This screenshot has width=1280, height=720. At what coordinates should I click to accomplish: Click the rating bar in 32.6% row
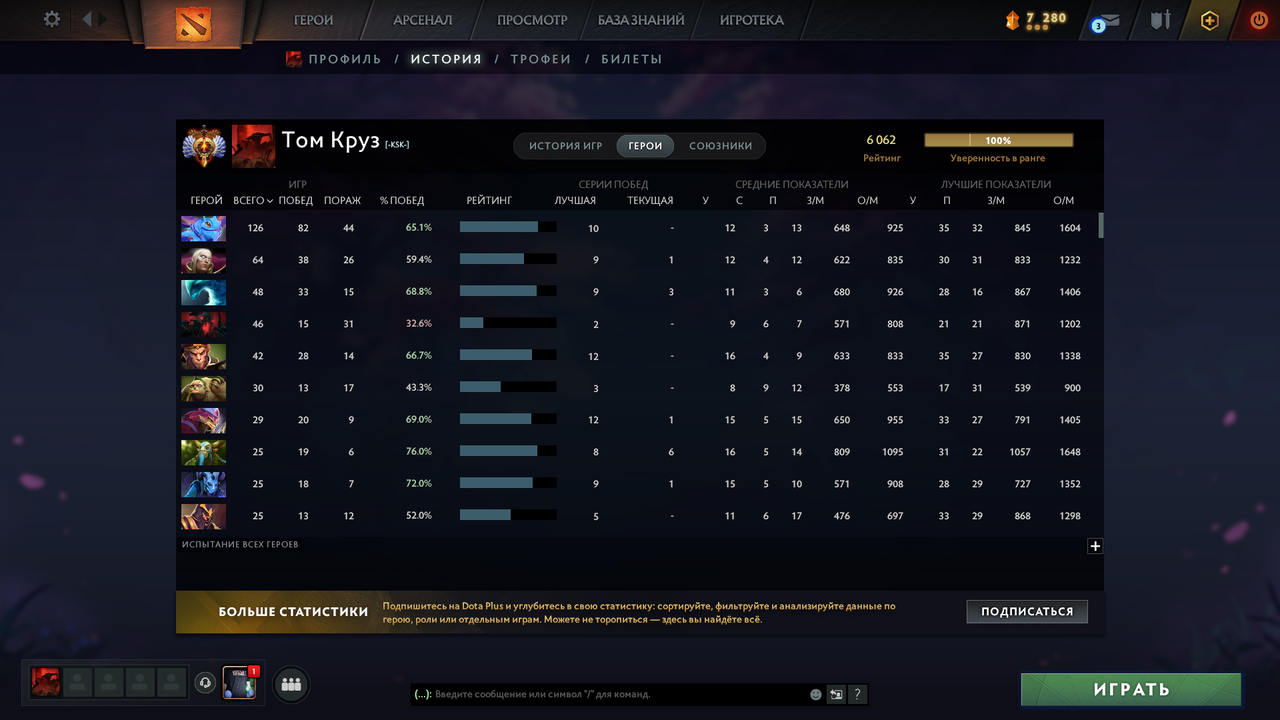coord(508,323)
